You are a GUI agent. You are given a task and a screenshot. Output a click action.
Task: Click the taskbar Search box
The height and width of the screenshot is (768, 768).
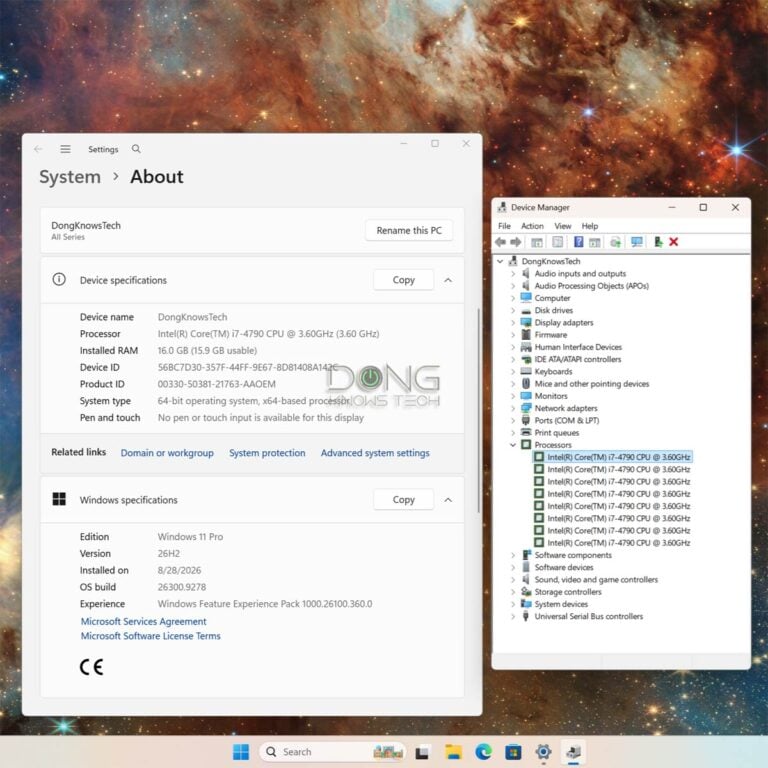[332, 752]
